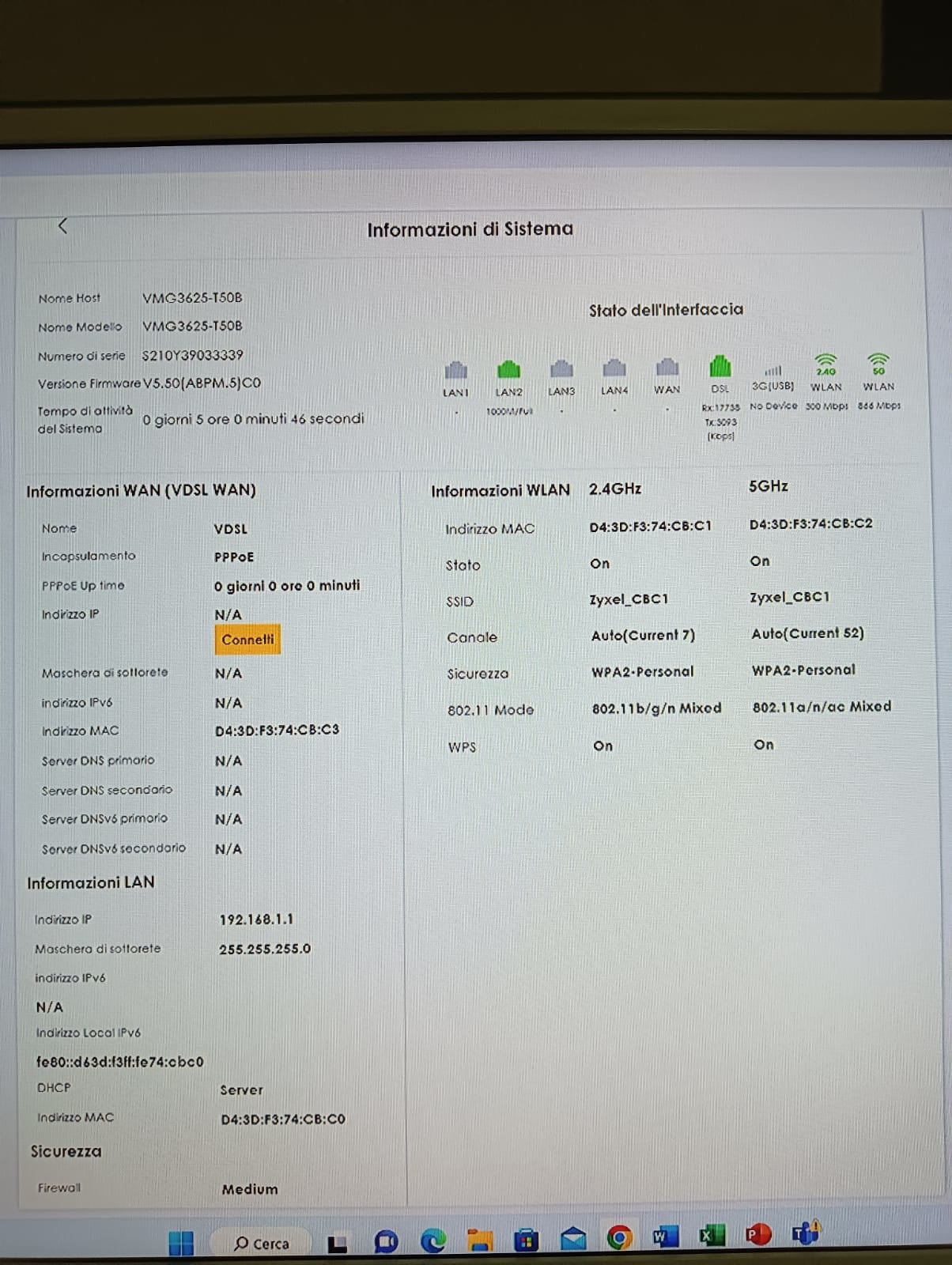952x1265 pixels.
Task: Click the system uptime value
Action: (x=253, y=419)
